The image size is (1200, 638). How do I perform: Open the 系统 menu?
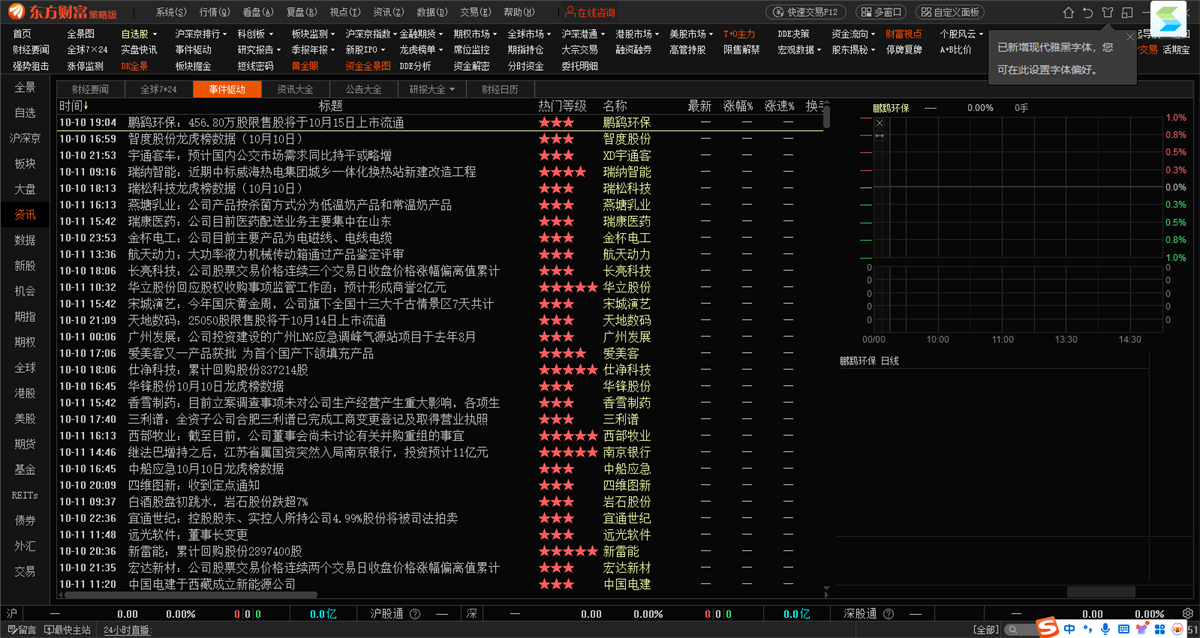171,13
